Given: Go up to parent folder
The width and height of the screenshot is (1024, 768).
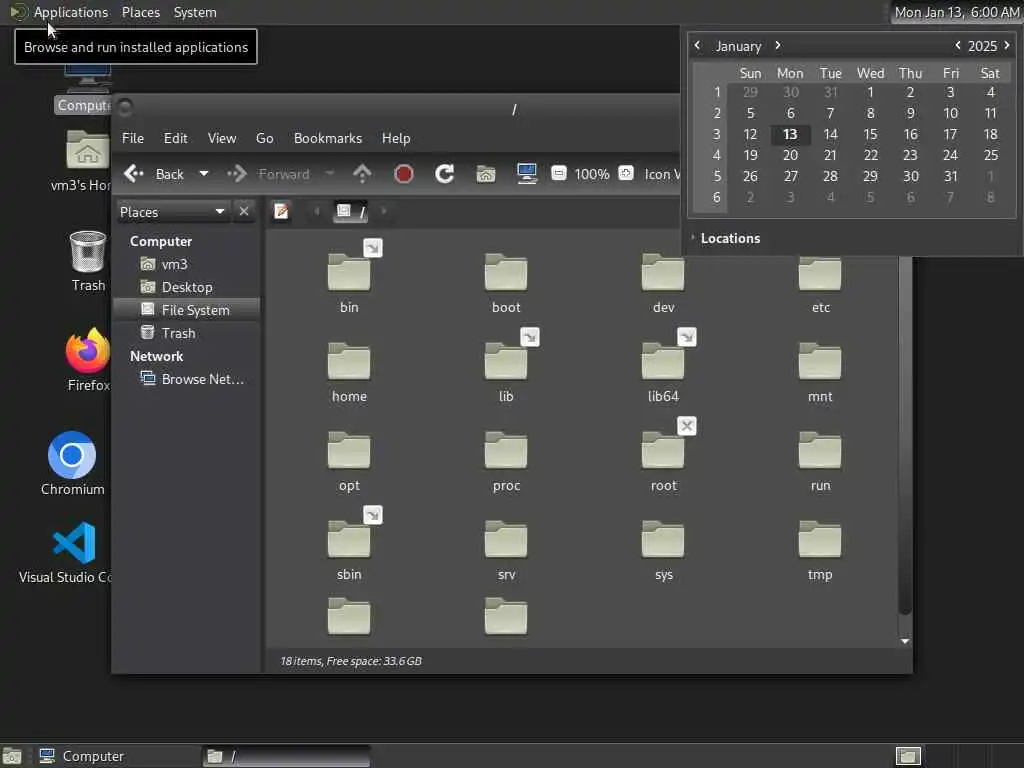Looking at the screenshot, I should [362, 174].
